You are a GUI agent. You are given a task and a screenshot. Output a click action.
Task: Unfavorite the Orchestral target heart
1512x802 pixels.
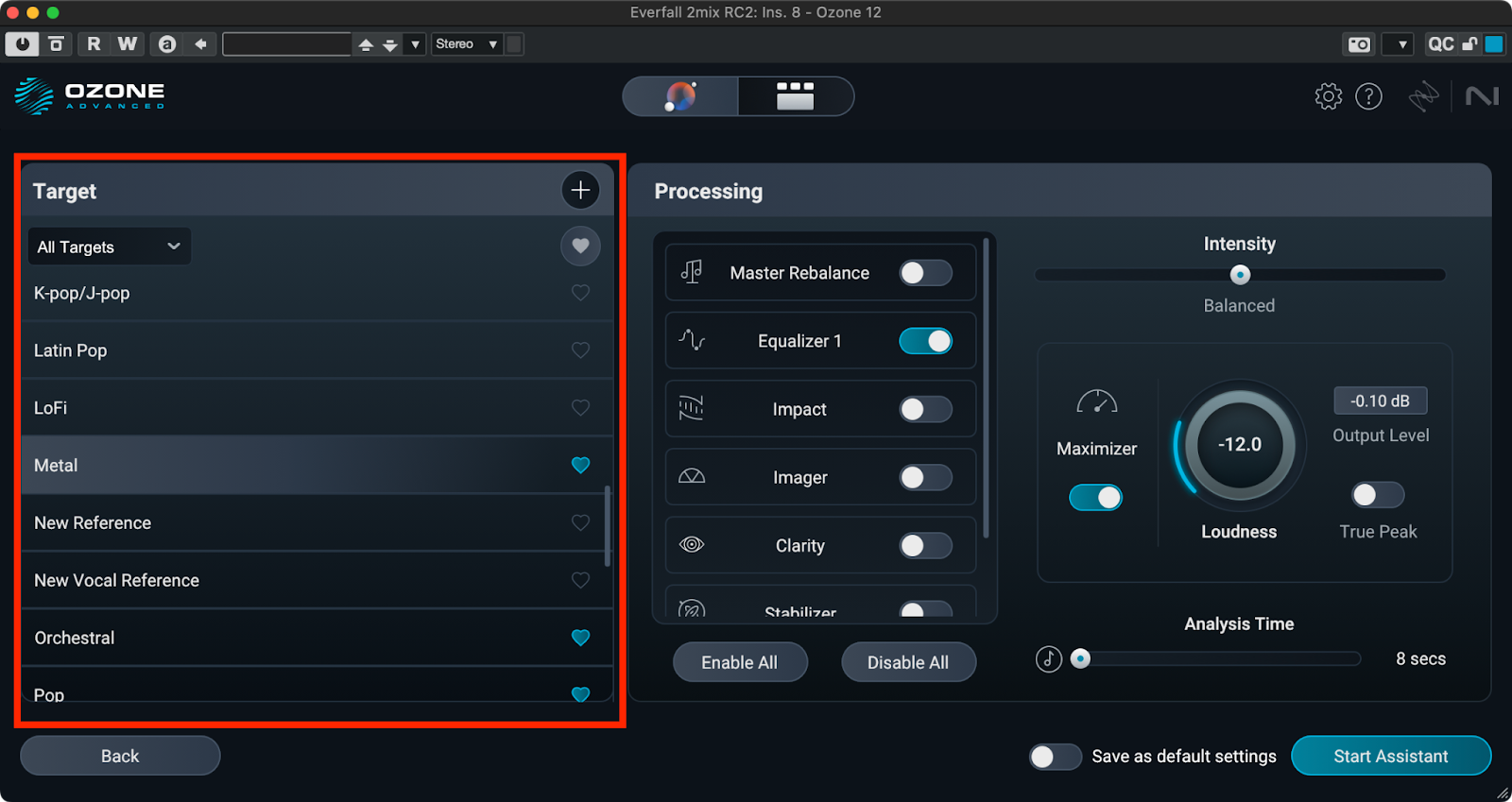click(x=580, y=638)
